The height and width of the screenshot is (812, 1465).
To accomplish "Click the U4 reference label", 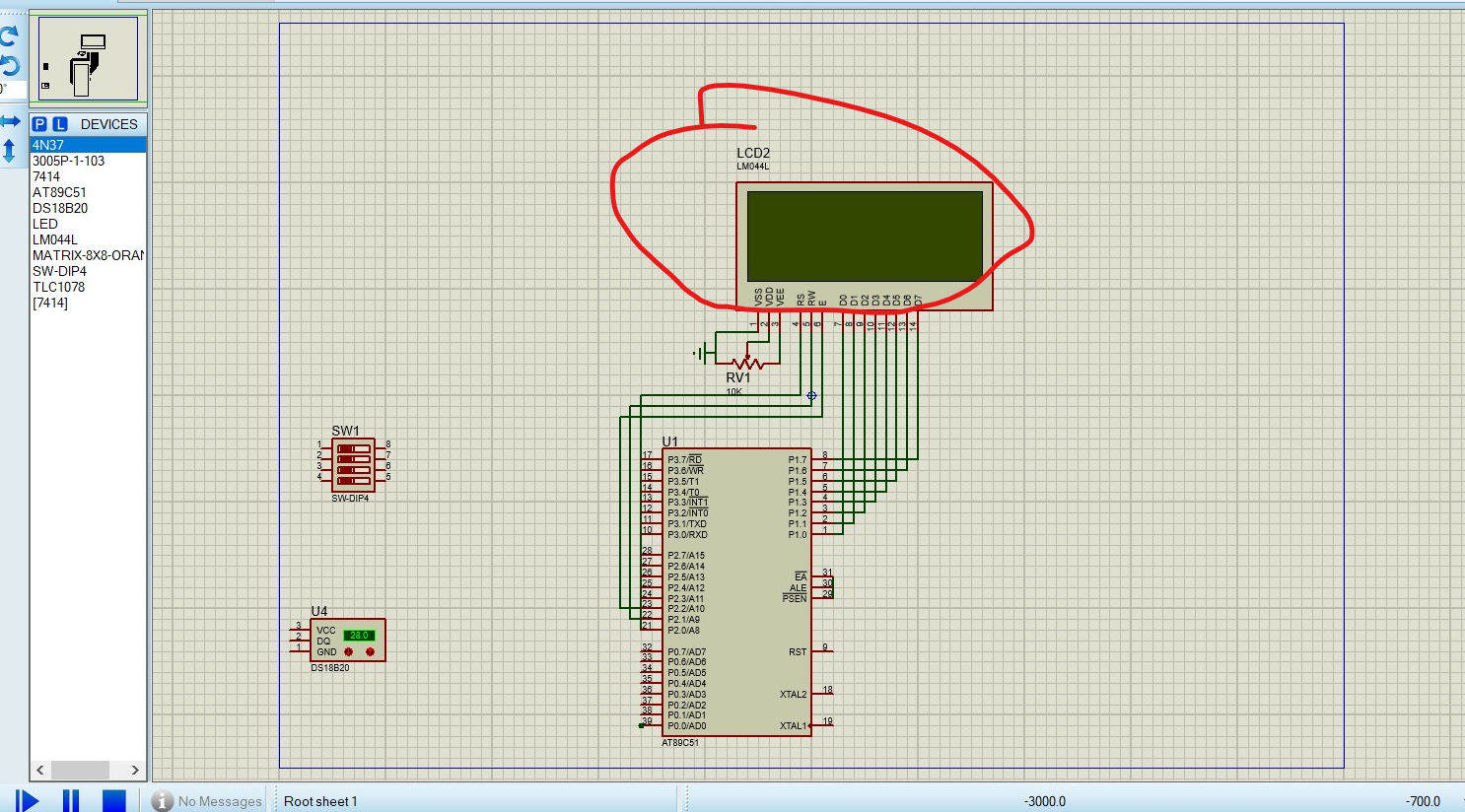I will 319,611.
